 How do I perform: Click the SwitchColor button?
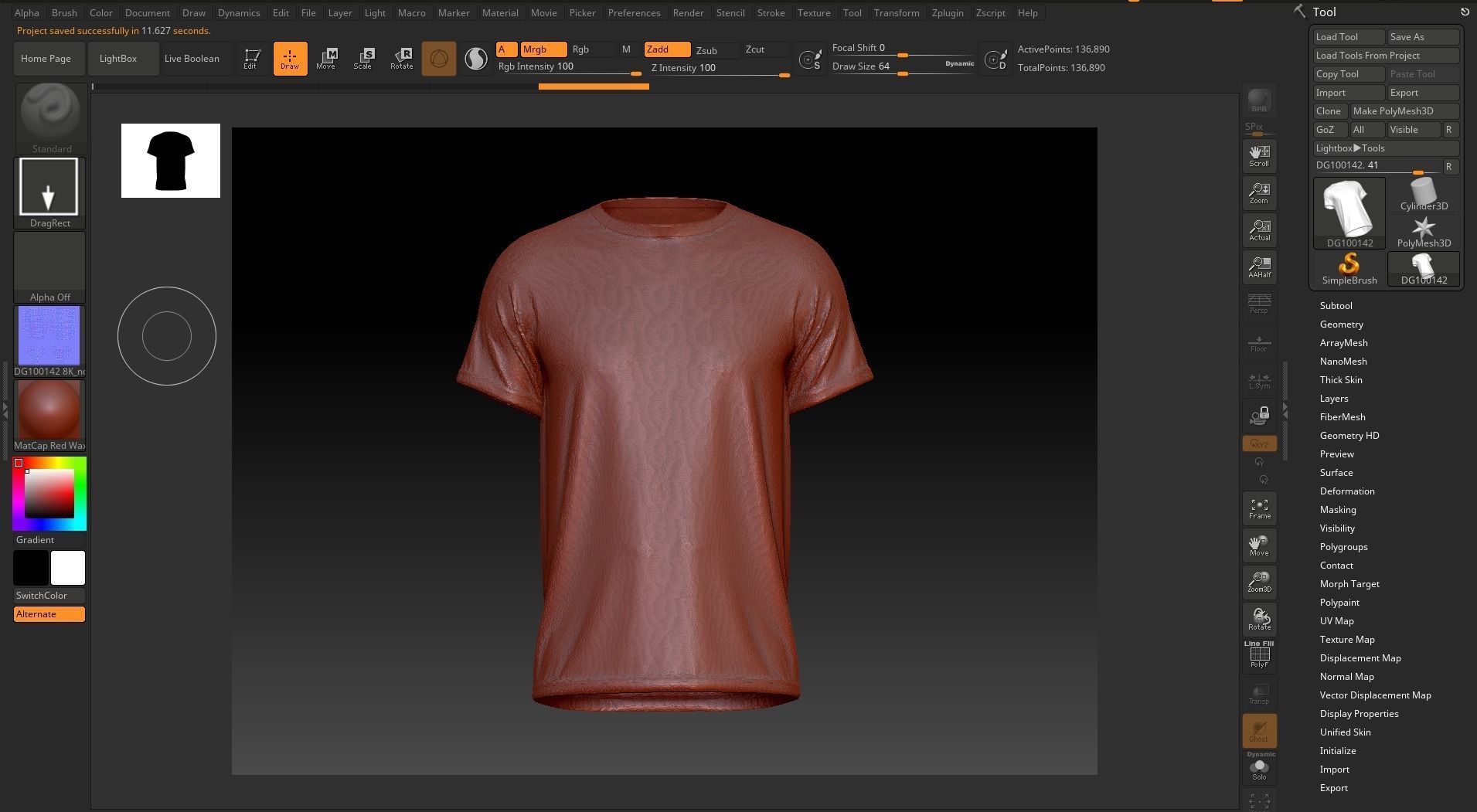click(49, 596)
